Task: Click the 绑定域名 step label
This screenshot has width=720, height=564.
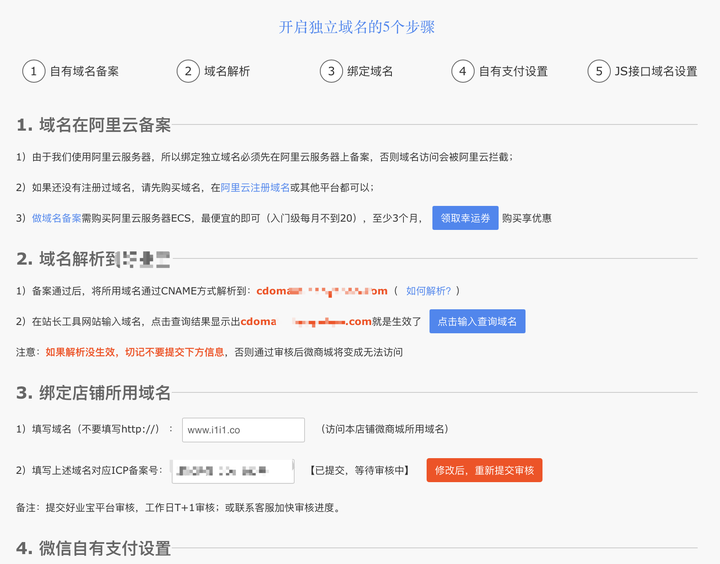Action: click(370, 71)
